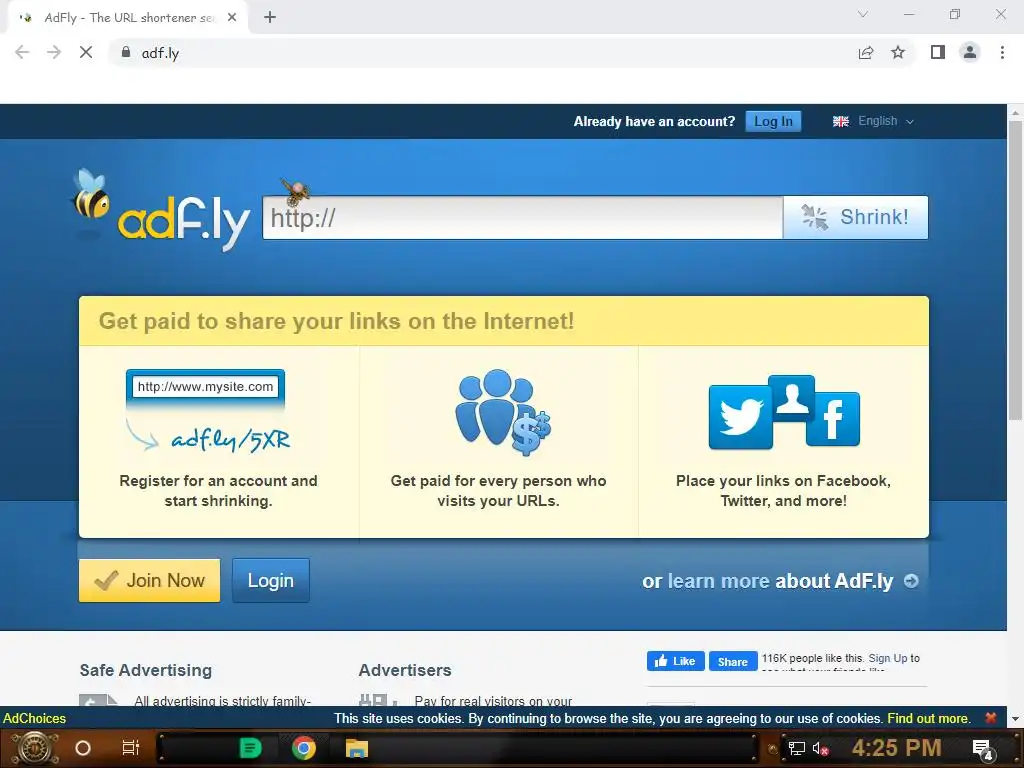This screenshot has height=768, width=1024.
Task: Open the English language dropdown
Action: (x=886, y=121)
